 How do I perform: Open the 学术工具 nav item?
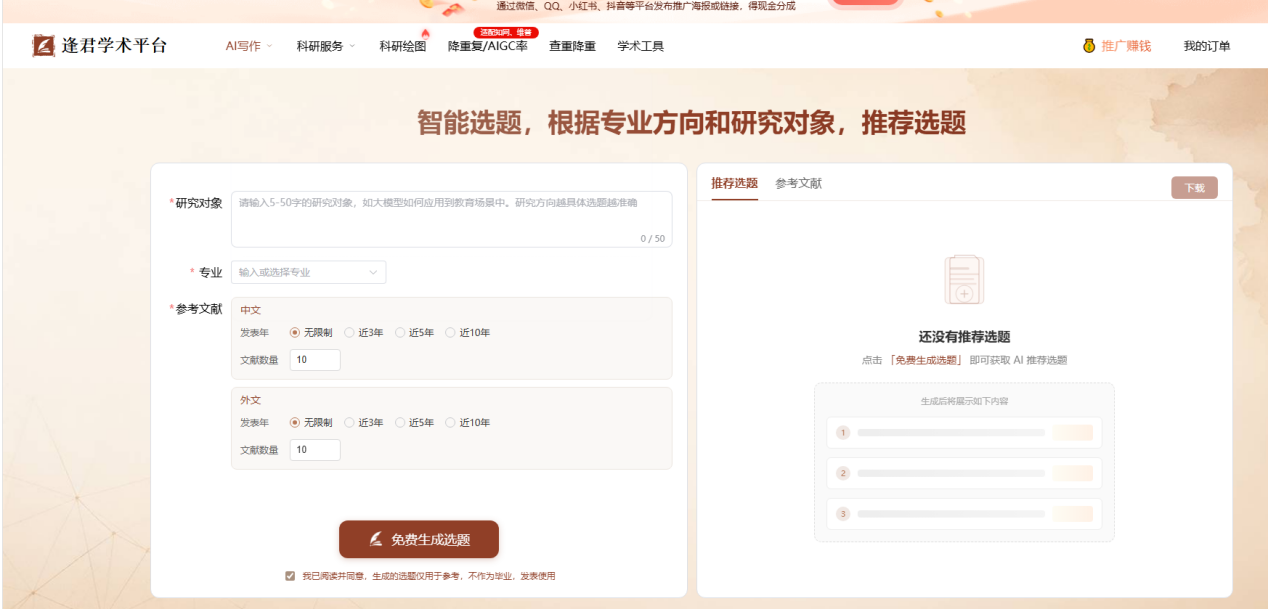coord(640,46)
